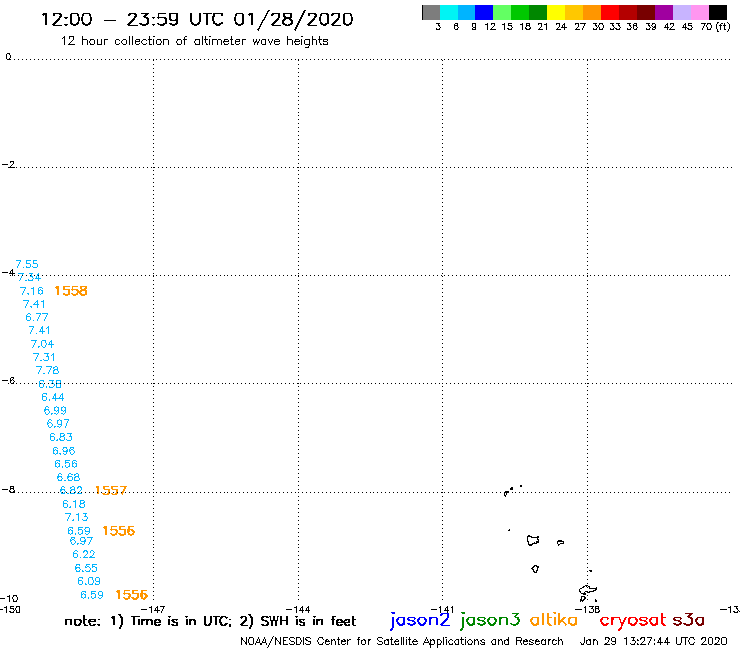Click the wave height value 6.77
The height and width of the screenshot is (650, 740).
point(37,317)
